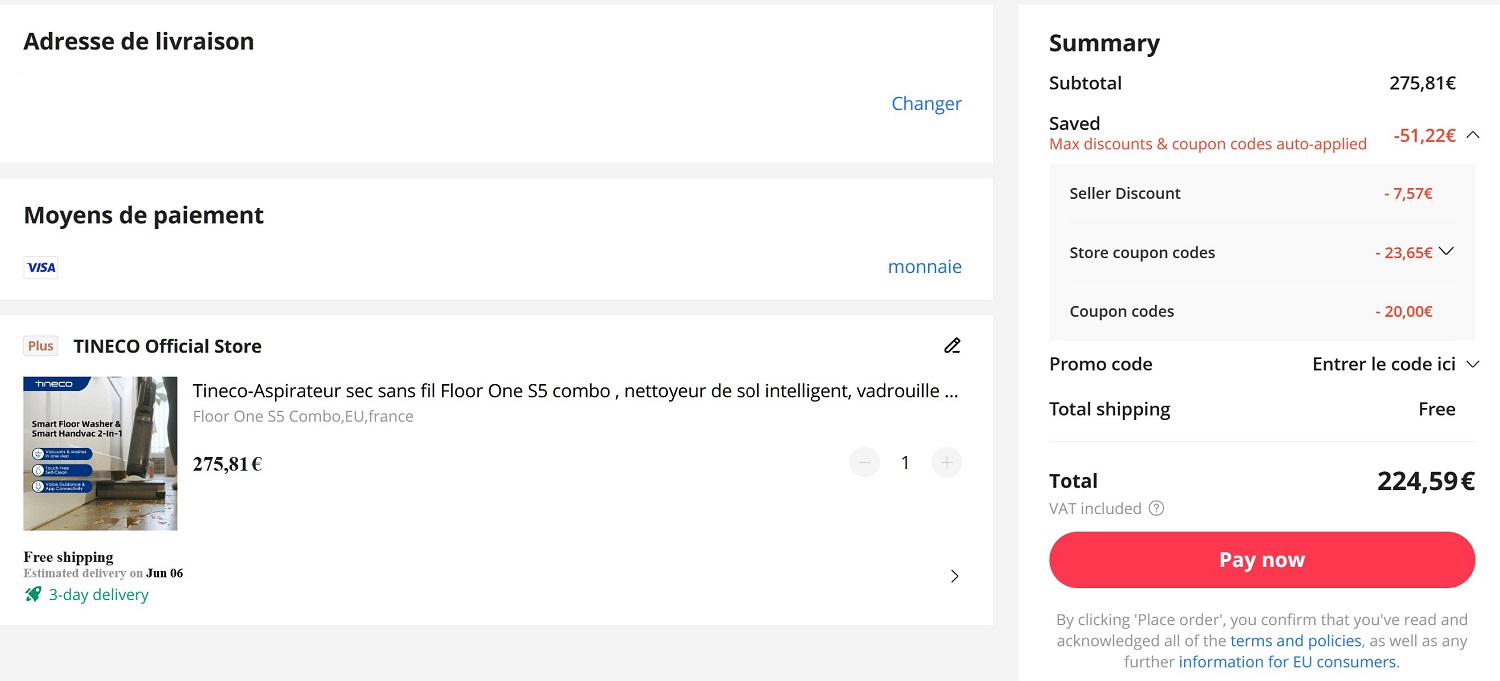This screenshot has height=681, width=1500.
Task: Click the Free shipping label
Action: [68, 557]
